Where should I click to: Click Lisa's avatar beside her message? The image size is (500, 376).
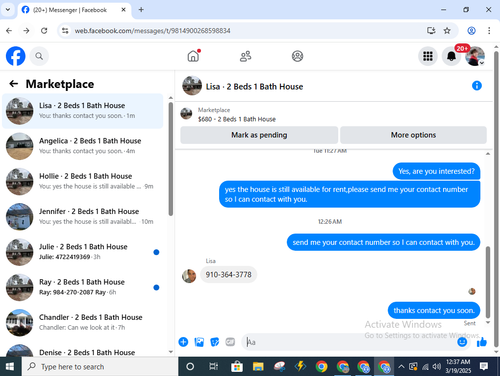[x=189, y=276]
